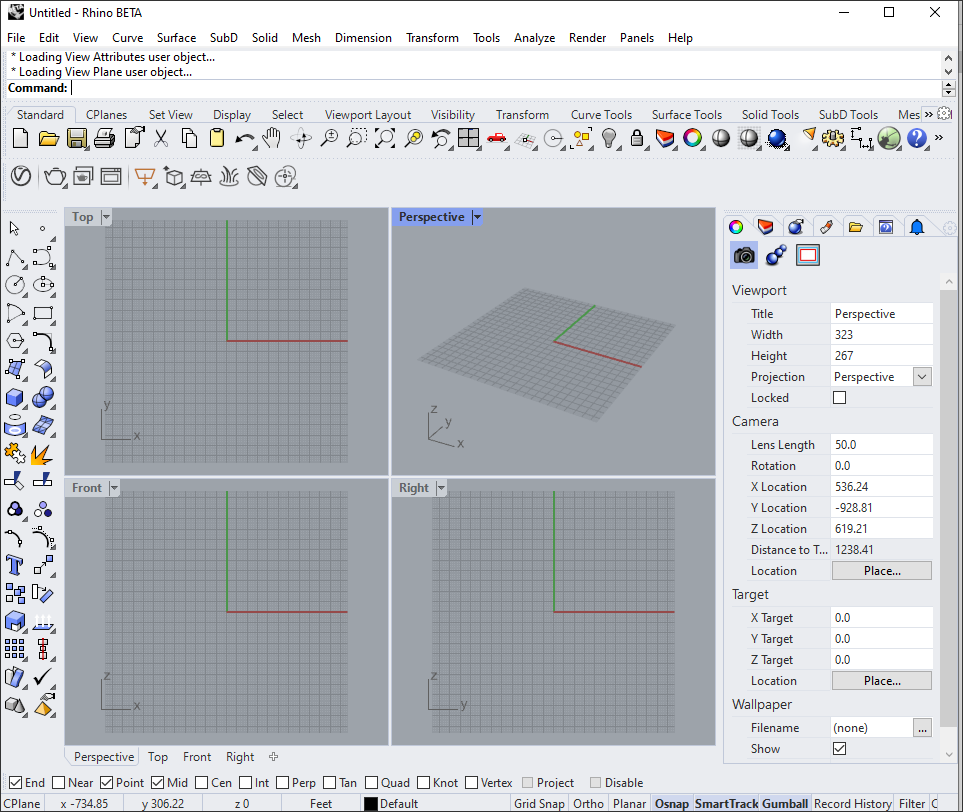Click the teapot icon in second toolbar
The width and height of the screenshot is (963, 812).
(x=55, y=177)
